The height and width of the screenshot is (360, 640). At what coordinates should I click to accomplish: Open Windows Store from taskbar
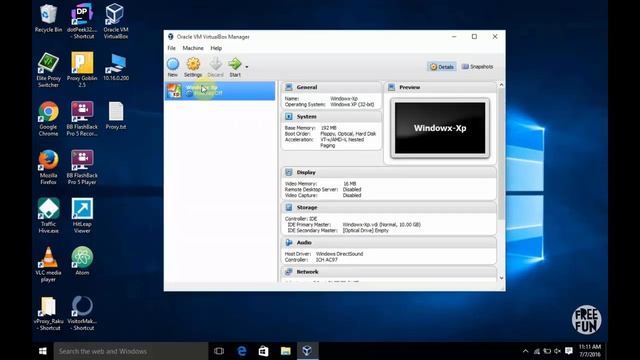coord(263,351)
